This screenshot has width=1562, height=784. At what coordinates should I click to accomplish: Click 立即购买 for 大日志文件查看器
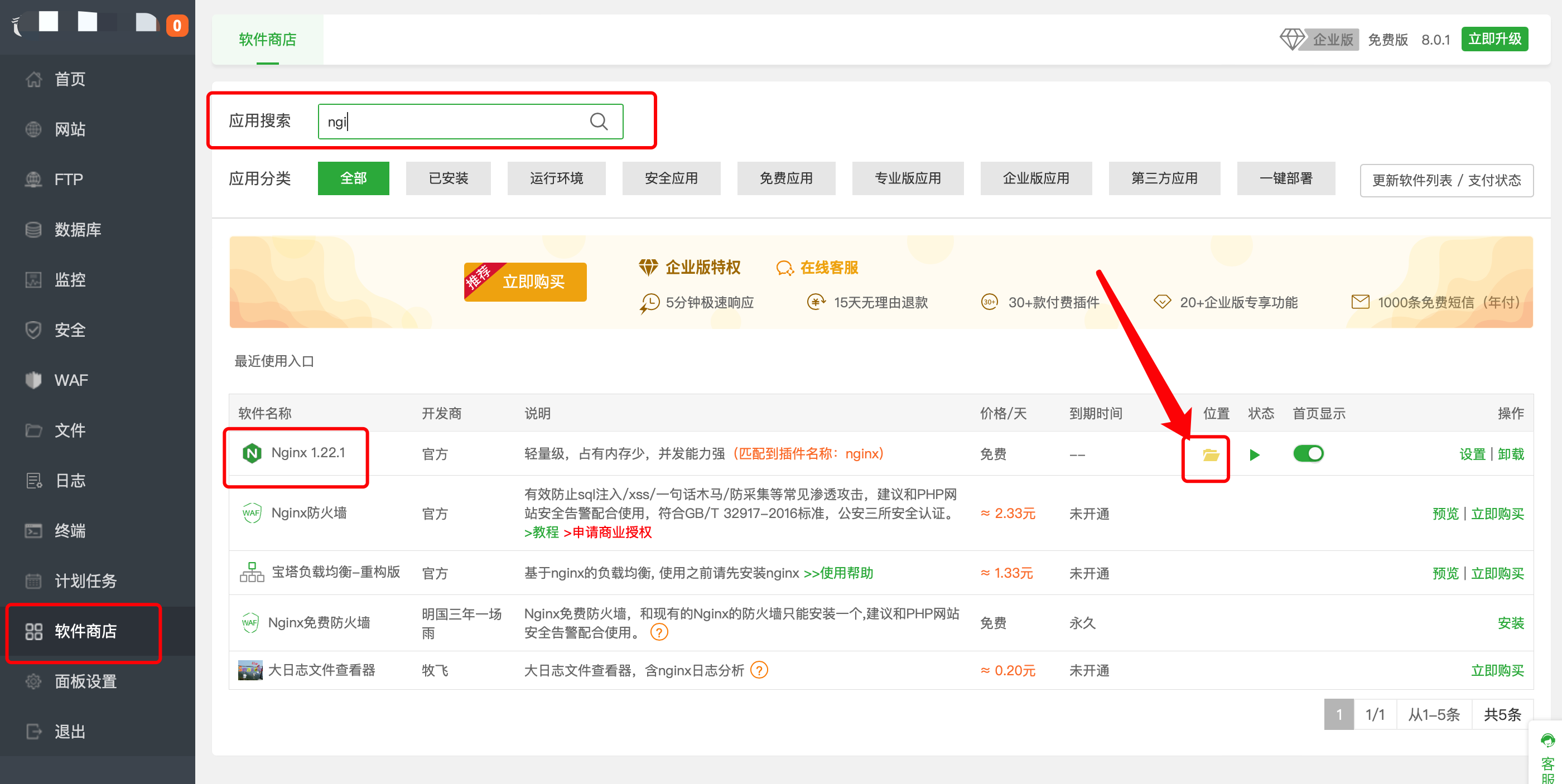coord(1497,671)
